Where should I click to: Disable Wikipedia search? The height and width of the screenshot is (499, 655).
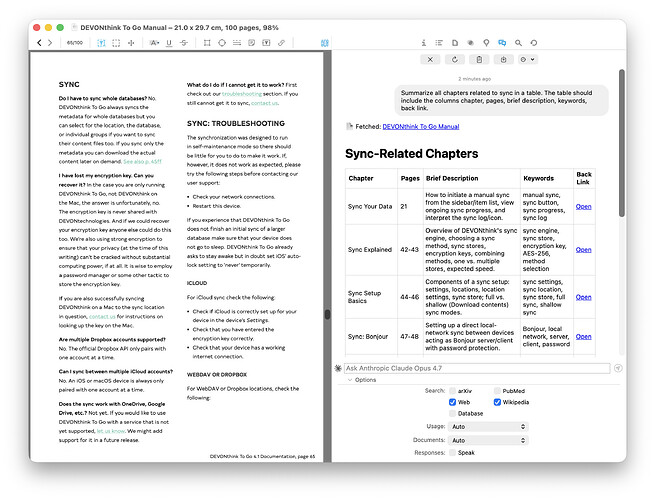497,403
